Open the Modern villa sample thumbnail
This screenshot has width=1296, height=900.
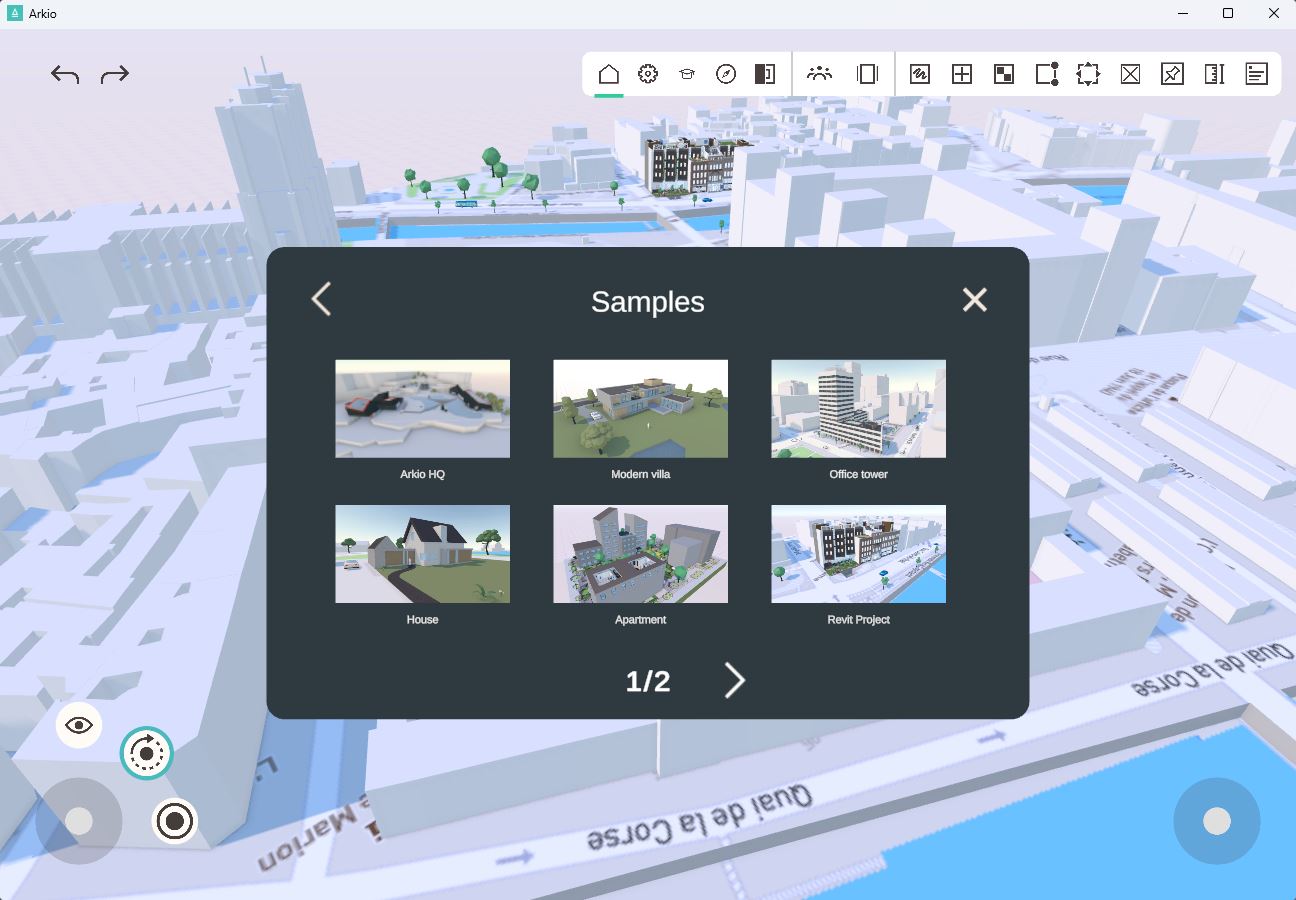click(640, 409)
